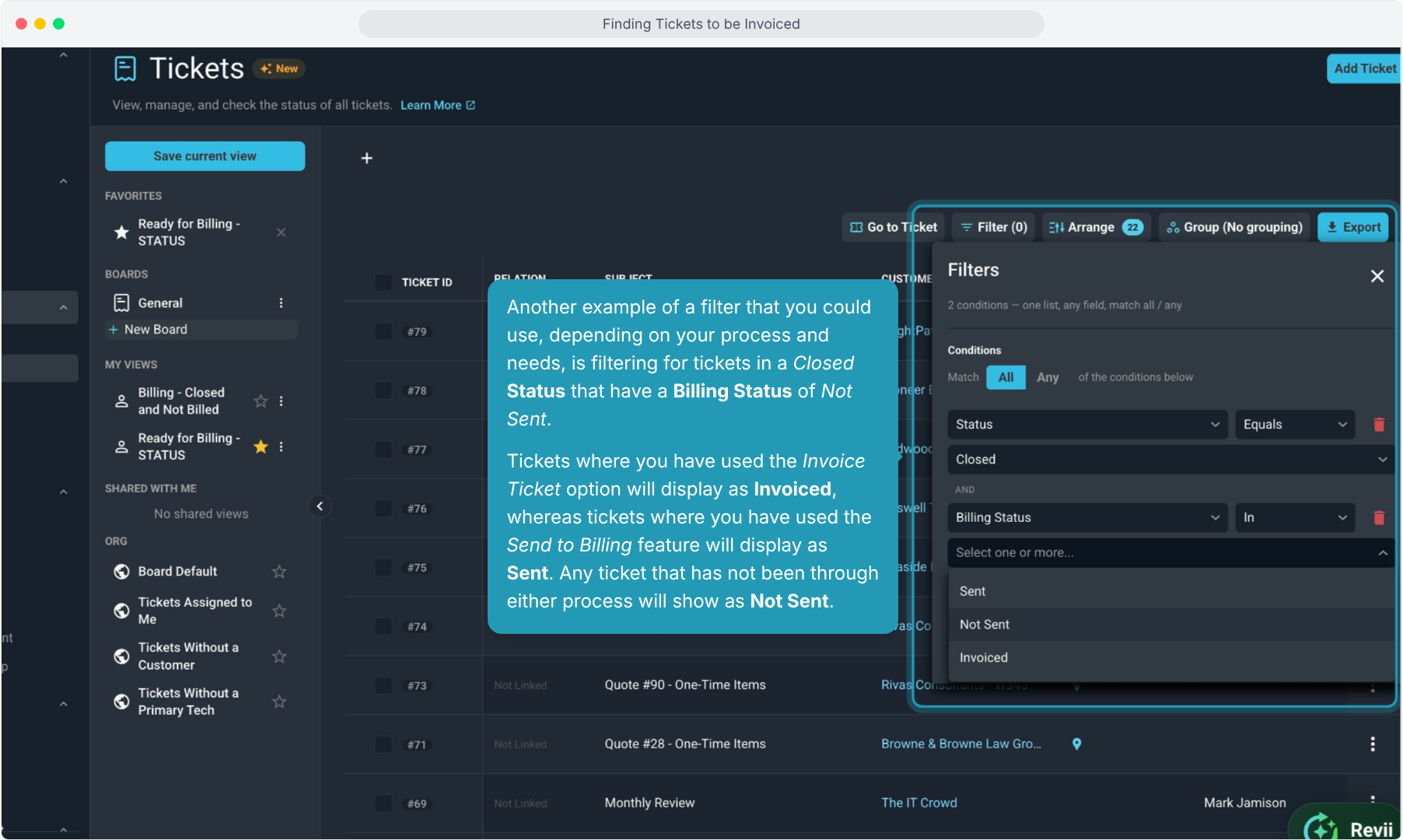Choose Sent from billing status options
1403x840 pixels.
[x=1170, y=591]
